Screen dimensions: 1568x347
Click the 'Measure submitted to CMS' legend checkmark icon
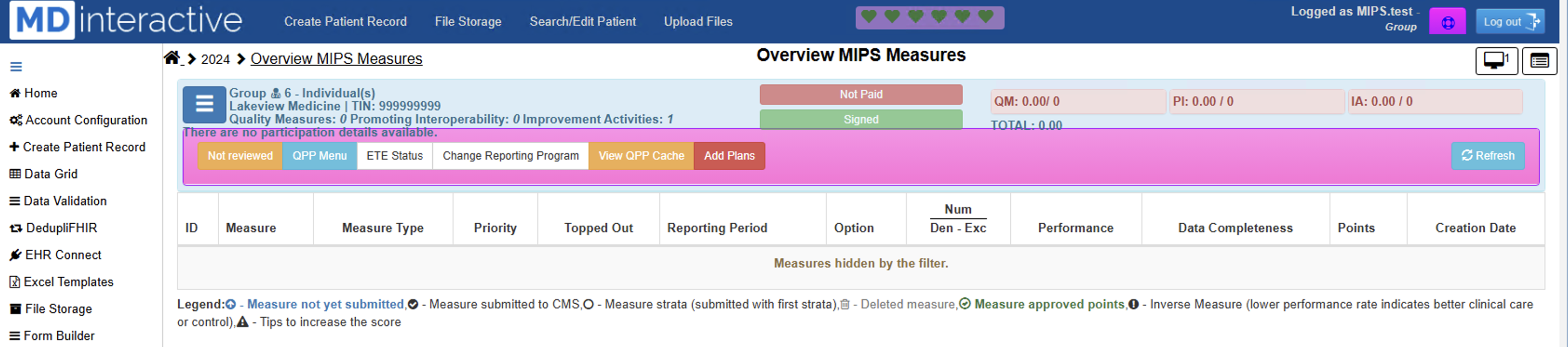[412, 305]
